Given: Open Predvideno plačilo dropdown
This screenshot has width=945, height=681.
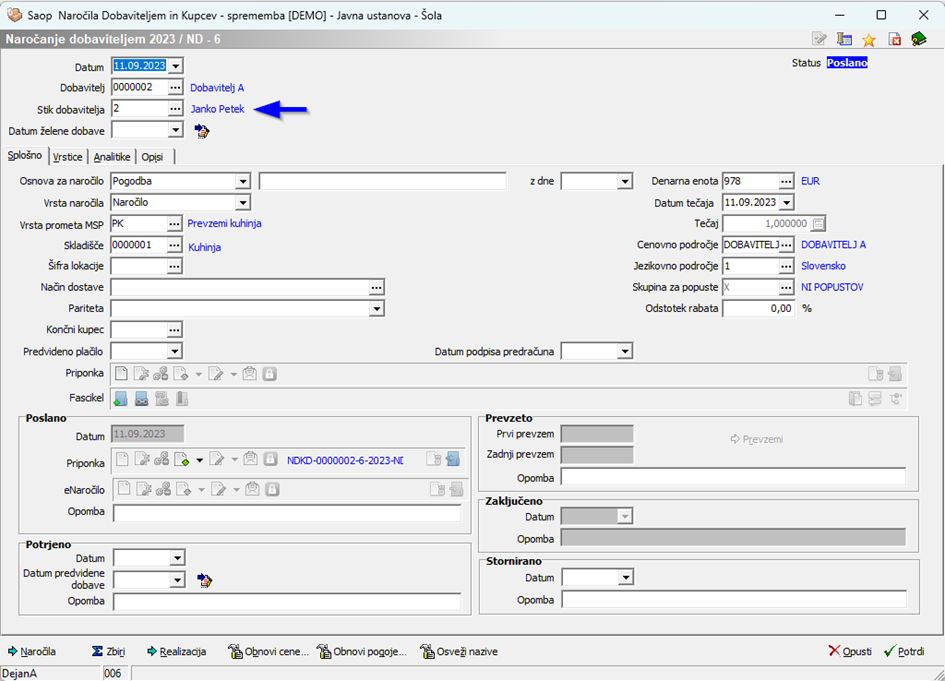Looking at the screenshot, I should click(175, 352).
